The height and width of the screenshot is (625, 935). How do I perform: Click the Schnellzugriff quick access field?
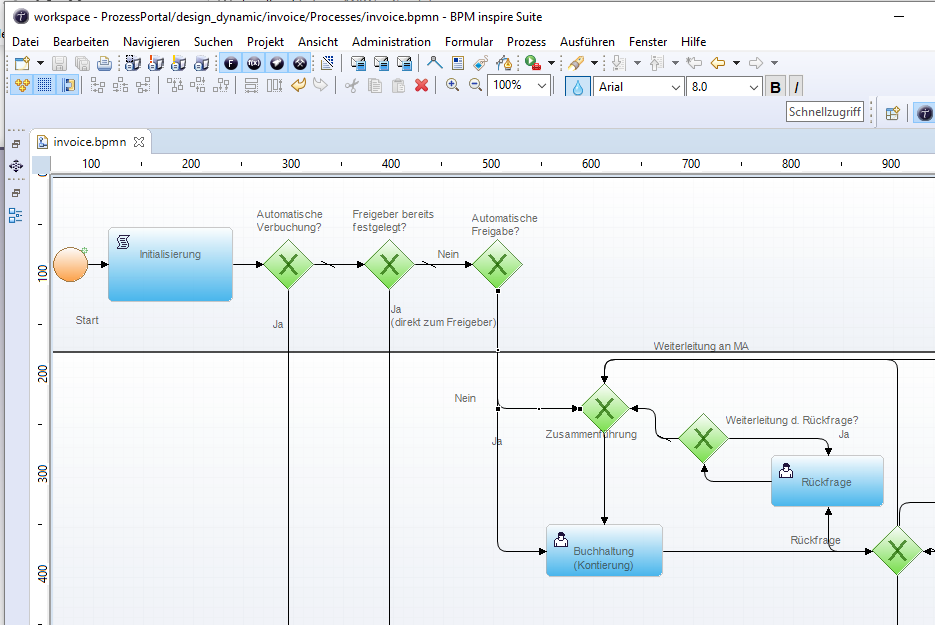coord(825,112)
